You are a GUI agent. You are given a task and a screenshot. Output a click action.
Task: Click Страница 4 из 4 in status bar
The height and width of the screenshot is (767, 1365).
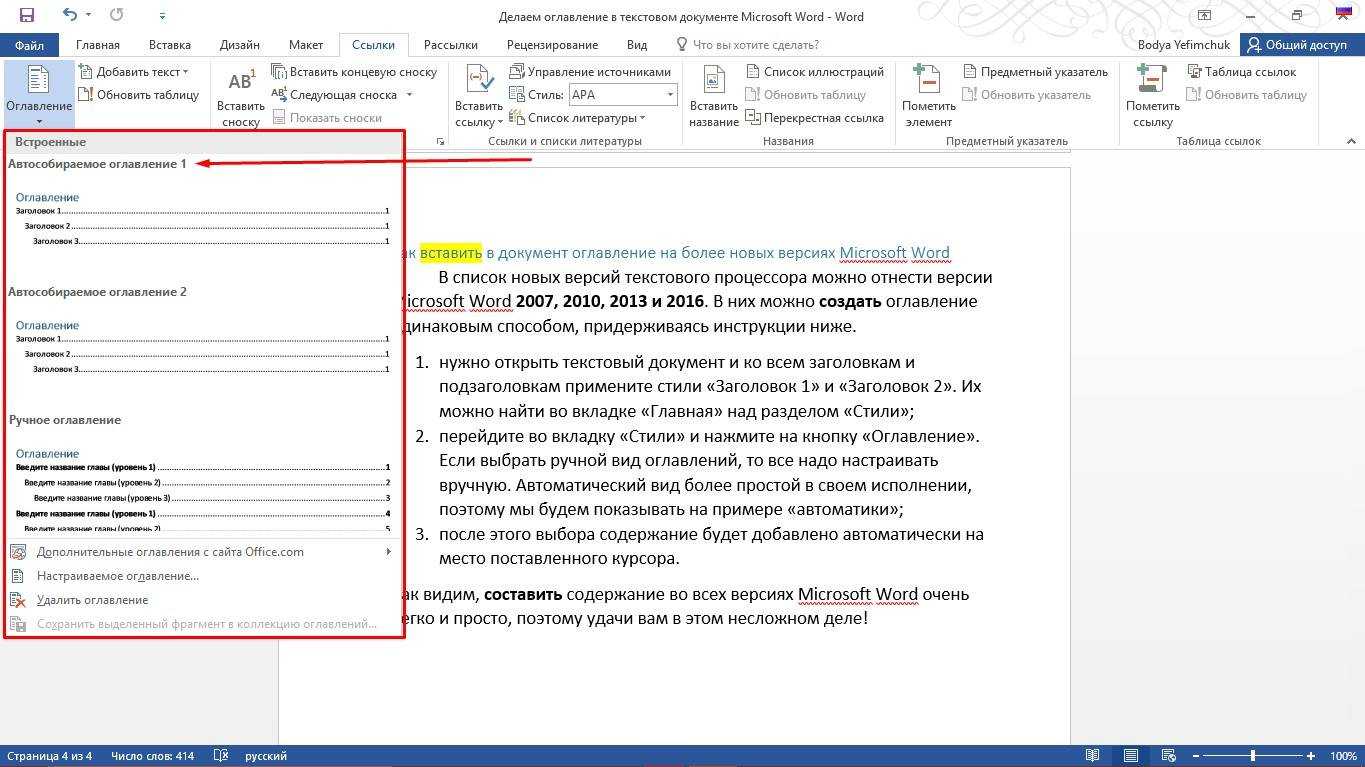tap(49, 756)
